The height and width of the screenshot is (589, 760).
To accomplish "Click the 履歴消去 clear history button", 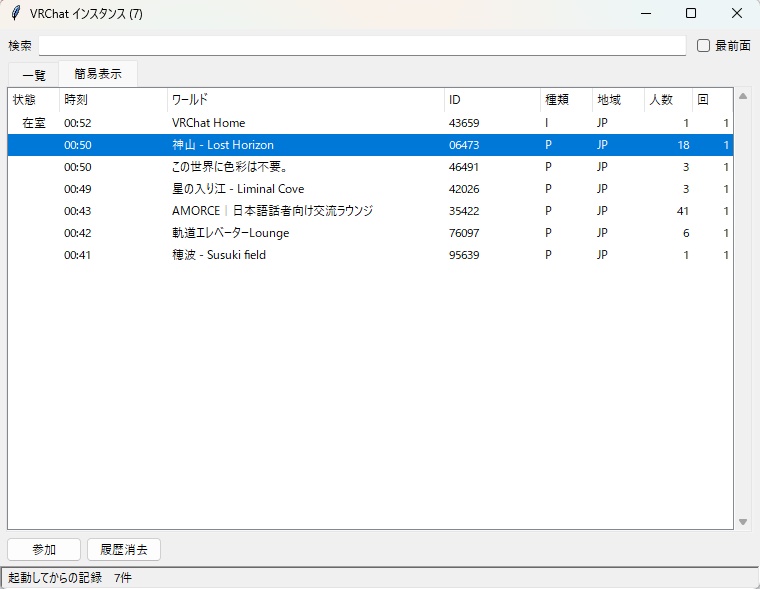I will tap(124, 550).
